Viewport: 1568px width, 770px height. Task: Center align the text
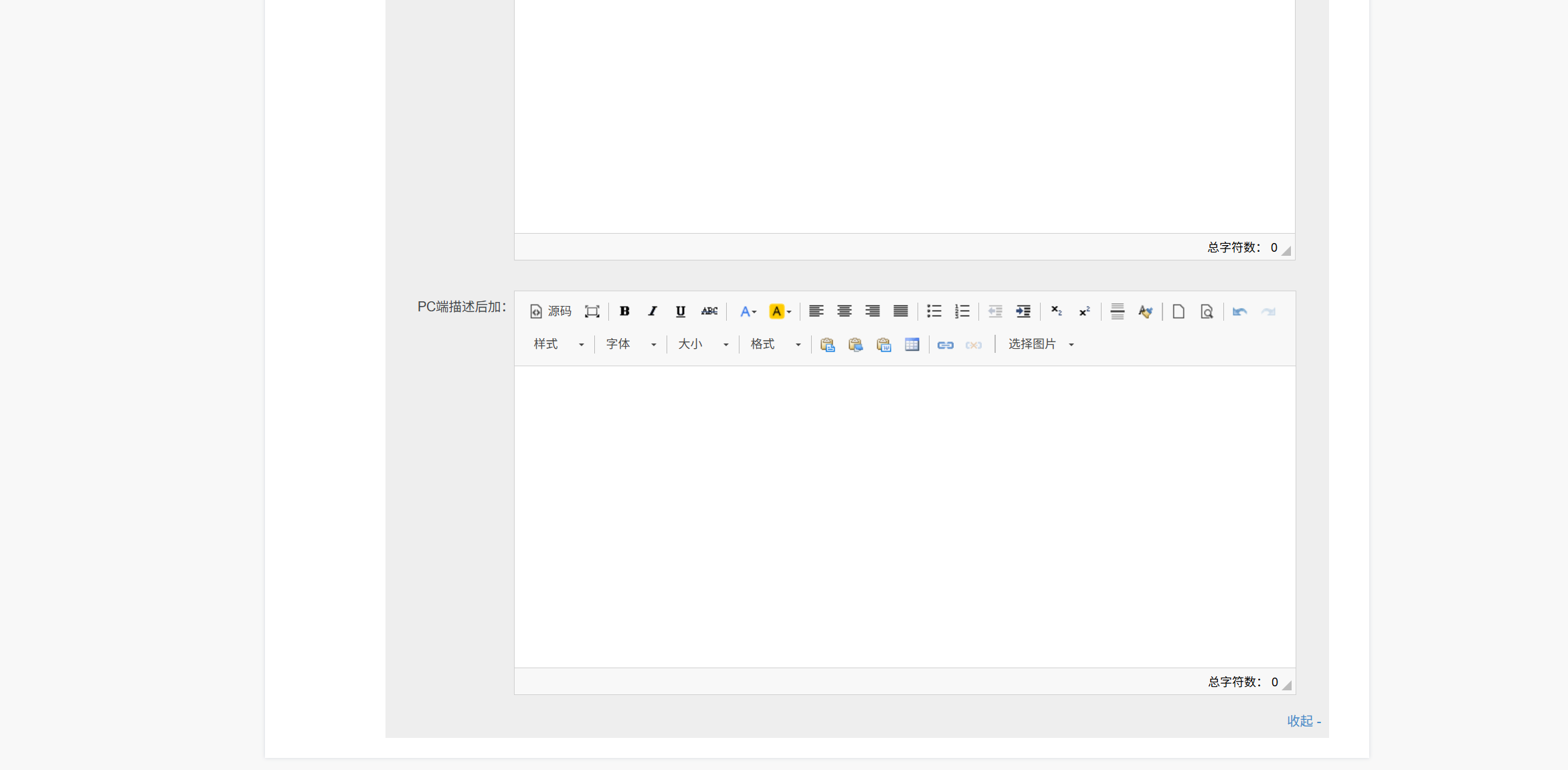click(x=844, y=311)
